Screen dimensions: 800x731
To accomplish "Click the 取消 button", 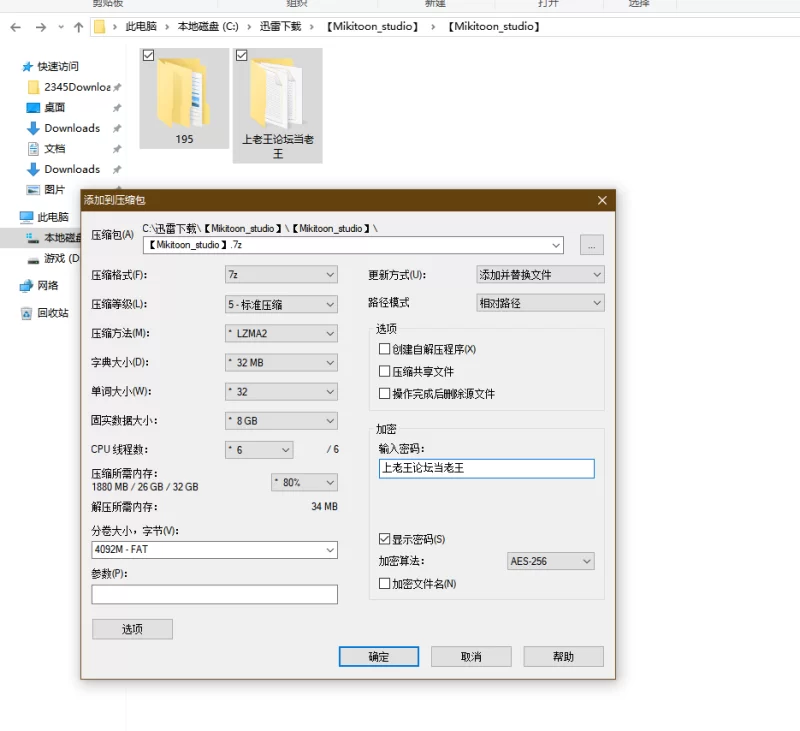I will [471, 657].
